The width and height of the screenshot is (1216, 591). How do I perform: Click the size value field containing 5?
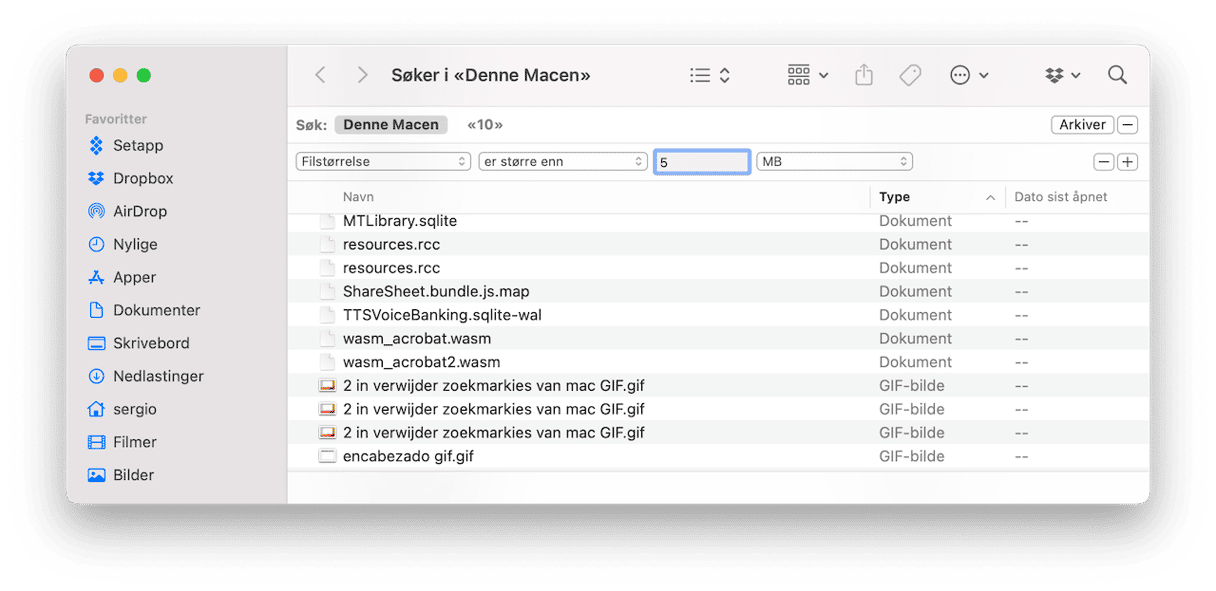point(702,161)
